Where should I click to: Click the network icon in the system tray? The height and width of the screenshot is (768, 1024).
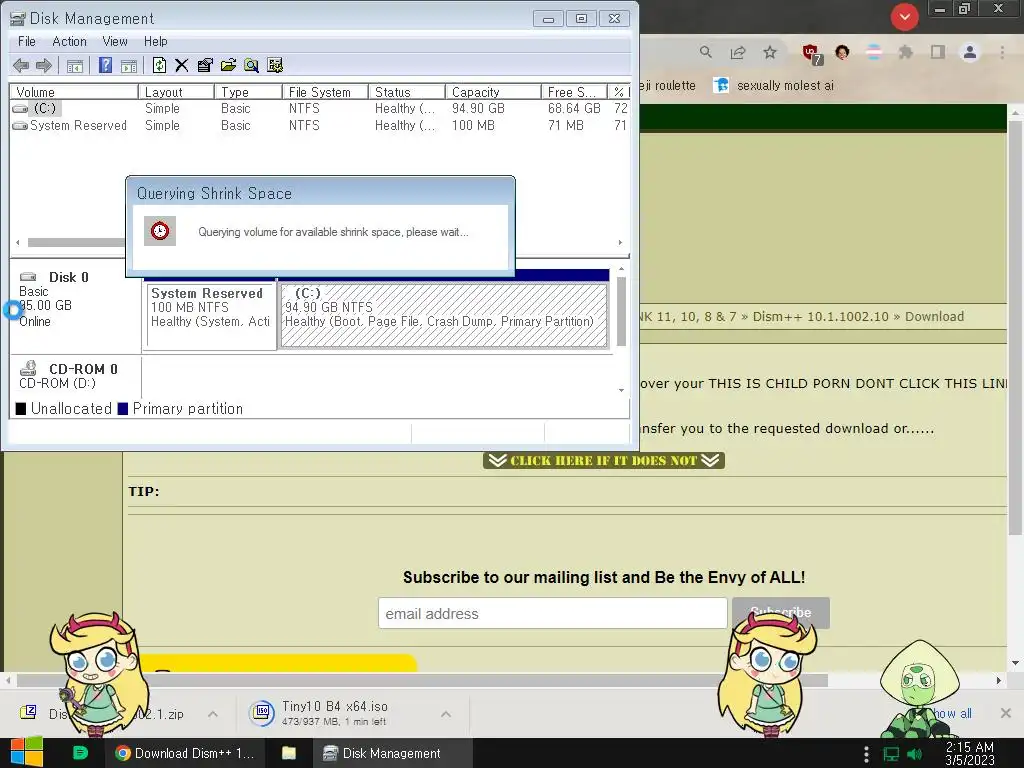(x=891, y=754)
